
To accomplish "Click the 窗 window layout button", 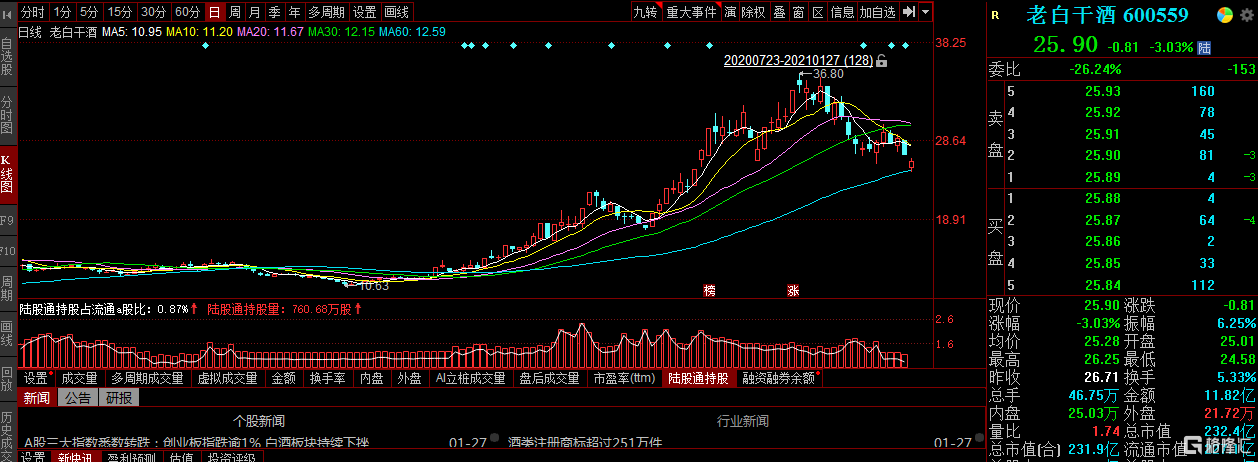I will [x=798, y=12].
